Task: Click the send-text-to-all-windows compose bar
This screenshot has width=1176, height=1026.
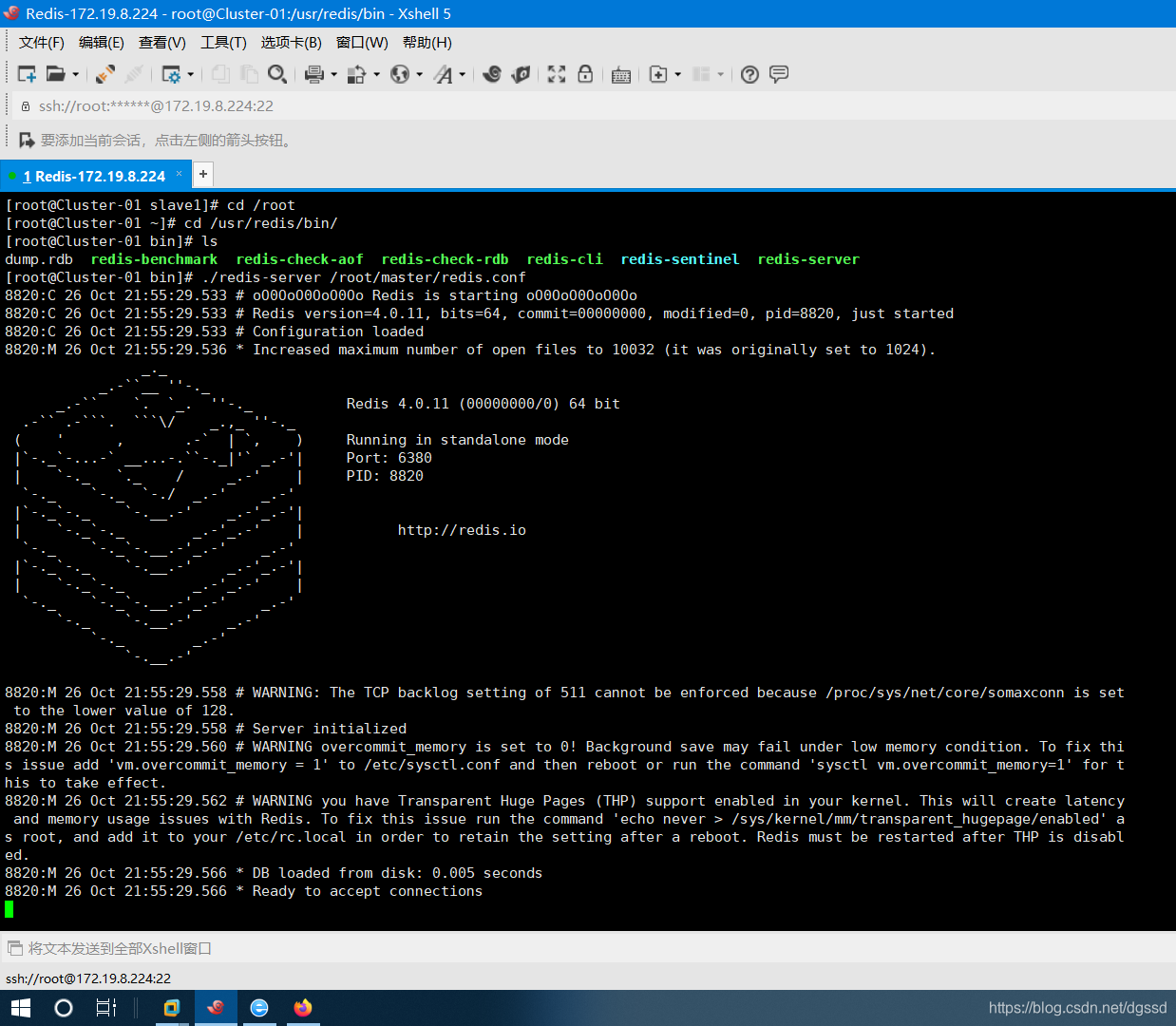Action: click(x=588, y=948)
